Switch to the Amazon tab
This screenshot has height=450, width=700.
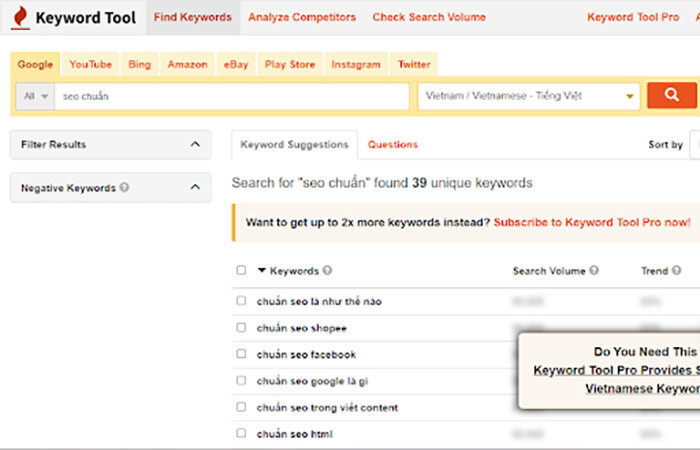188,64
